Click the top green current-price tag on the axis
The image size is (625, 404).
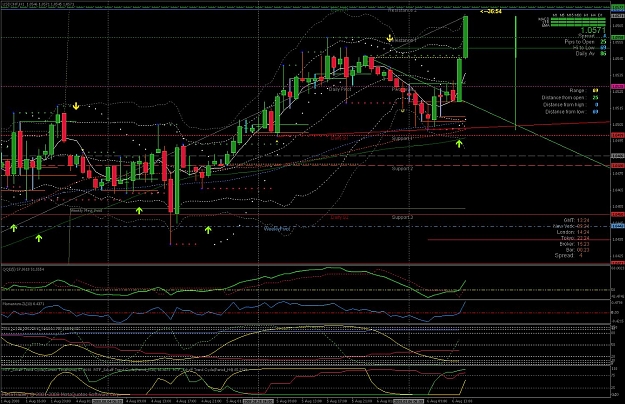(617, 8)
